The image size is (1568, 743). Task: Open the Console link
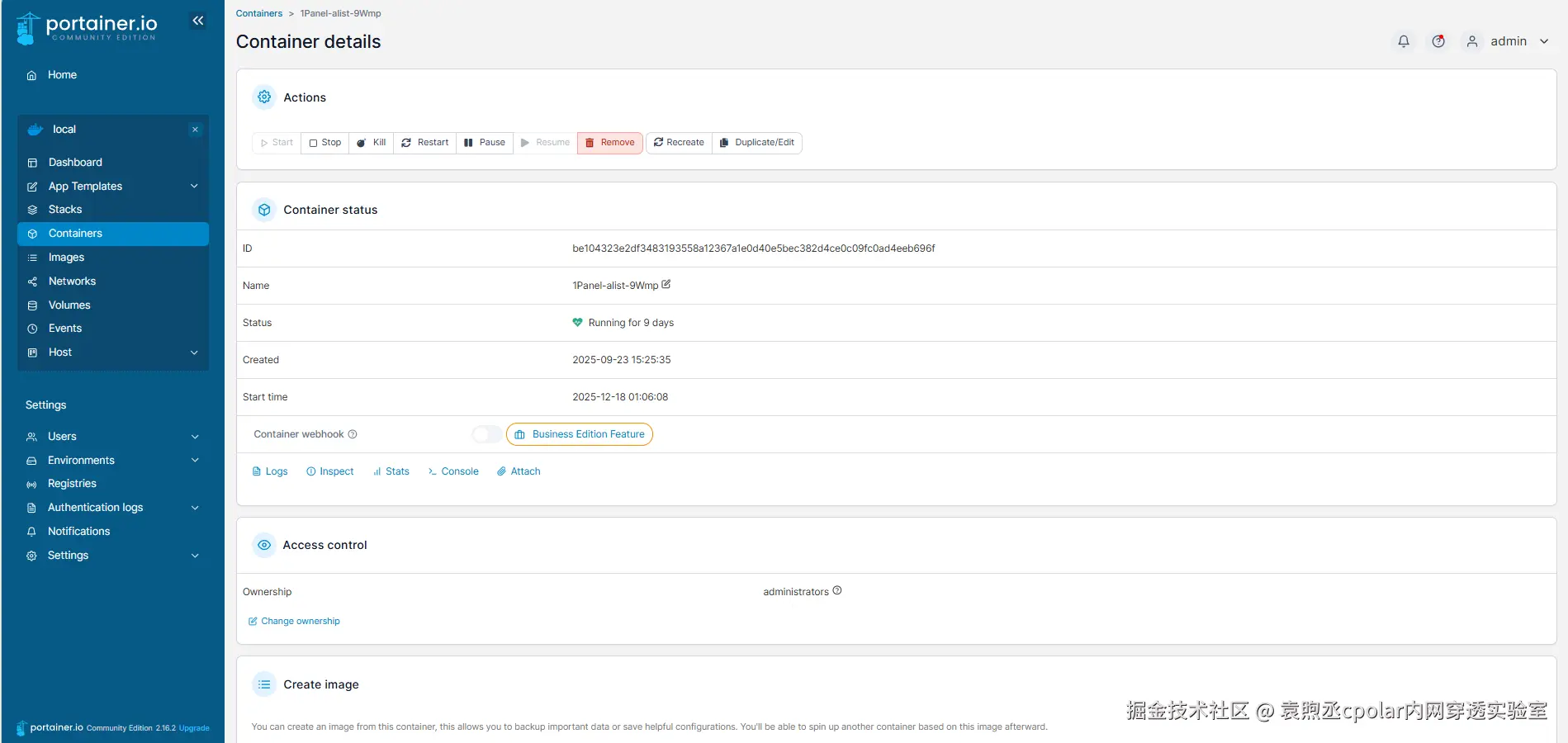(453, 471)
